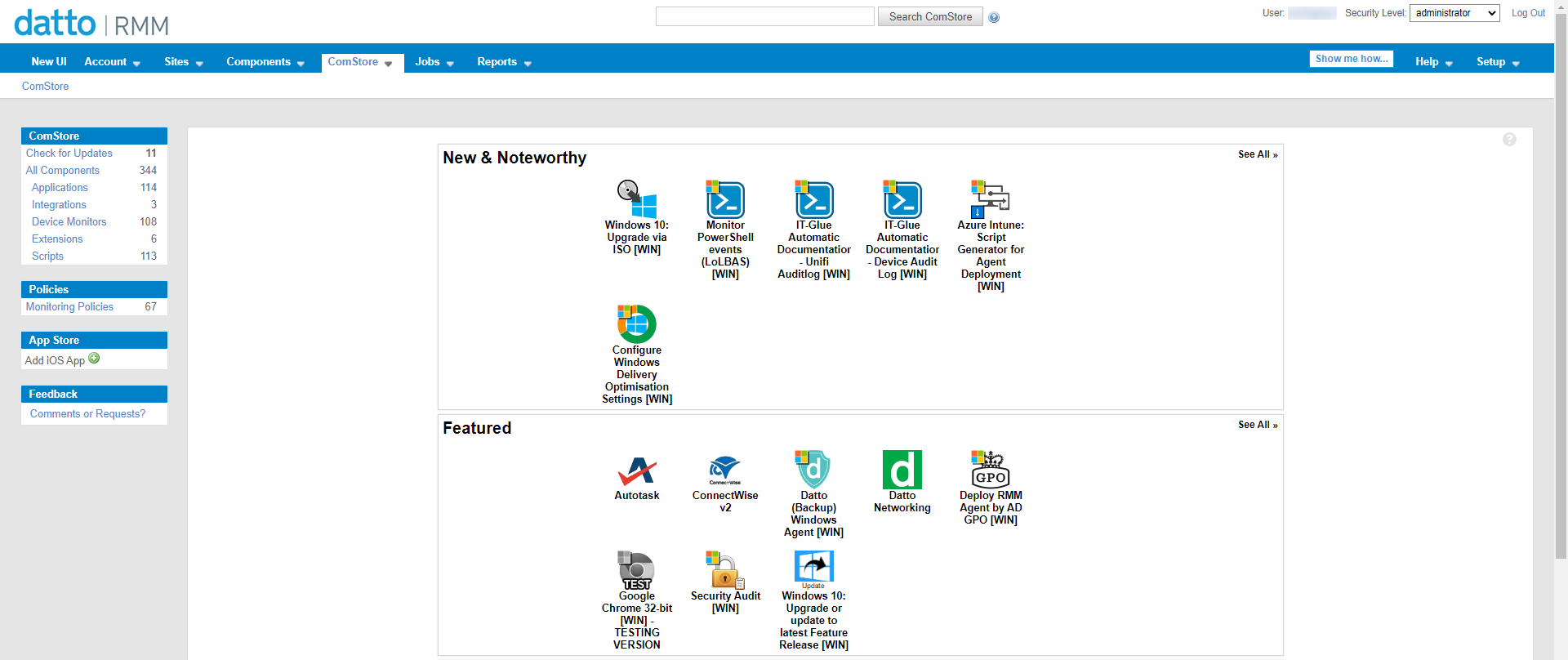This screenshot has height=660, width=1568.
Task: Open Monitor PowerShell events (LoLBAS) icon
Action: coord(725,198)
